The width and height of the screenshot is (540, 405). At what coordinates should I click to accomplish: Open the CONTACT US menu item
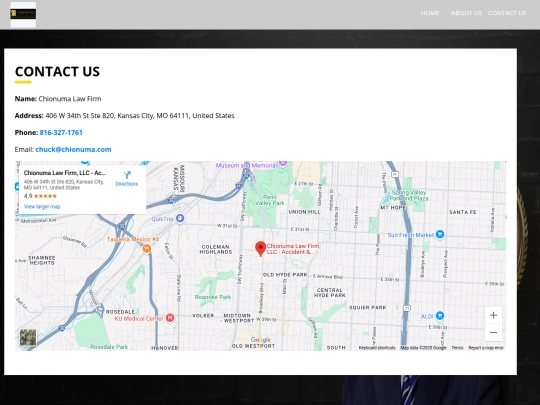(x=507, y=13)
